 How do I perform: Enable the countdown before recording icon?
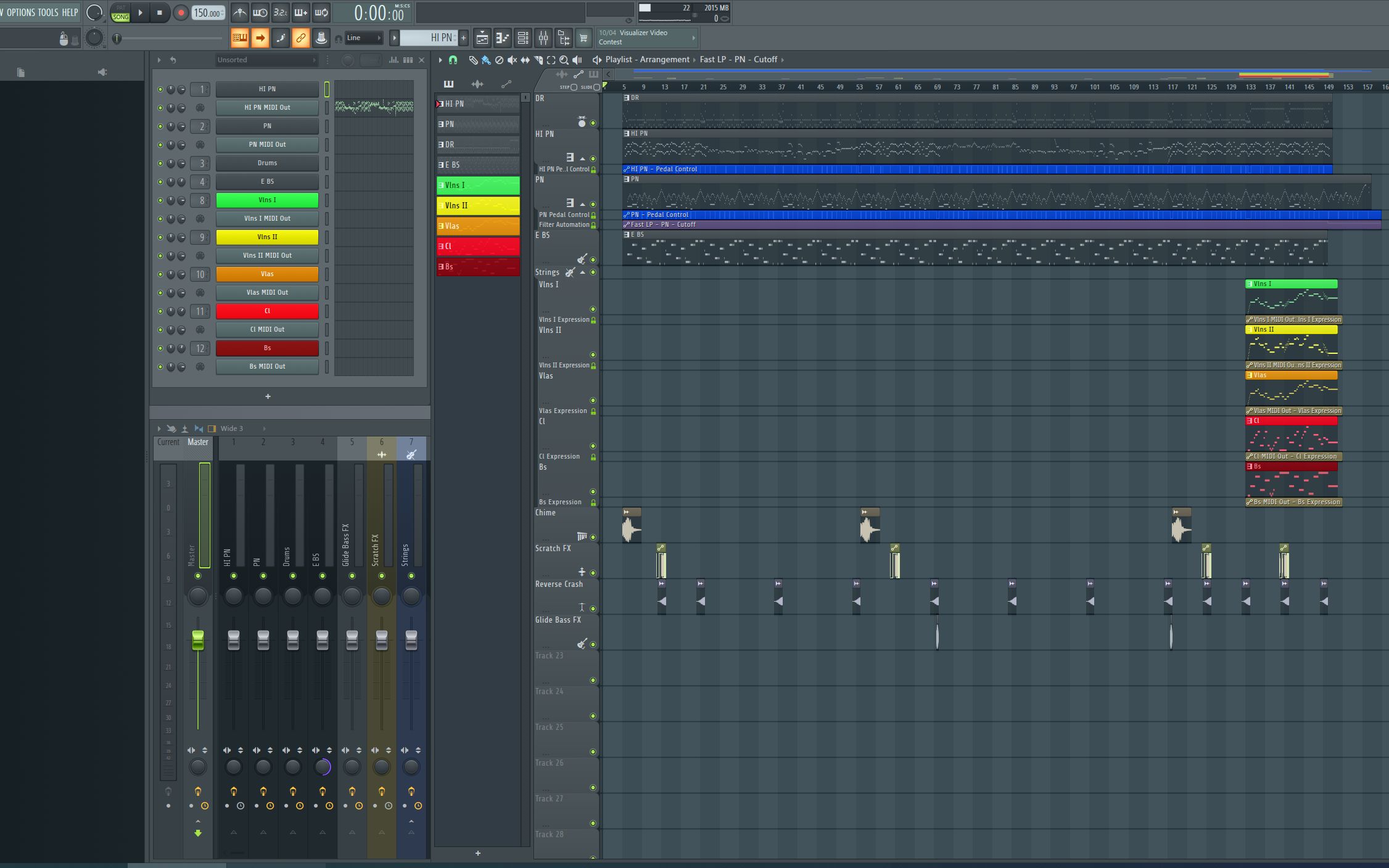pyautogui.click(x=281, y=12)
